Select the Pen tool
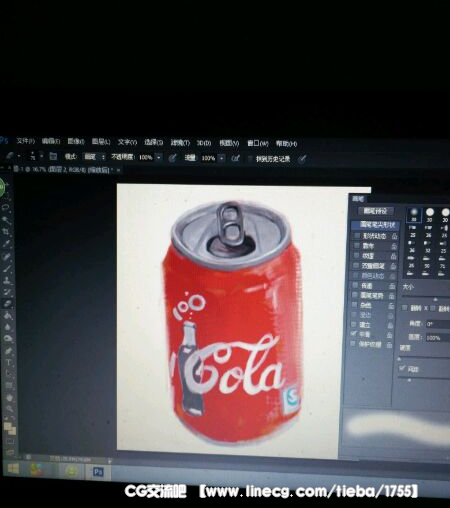 [x=9, y=351]
